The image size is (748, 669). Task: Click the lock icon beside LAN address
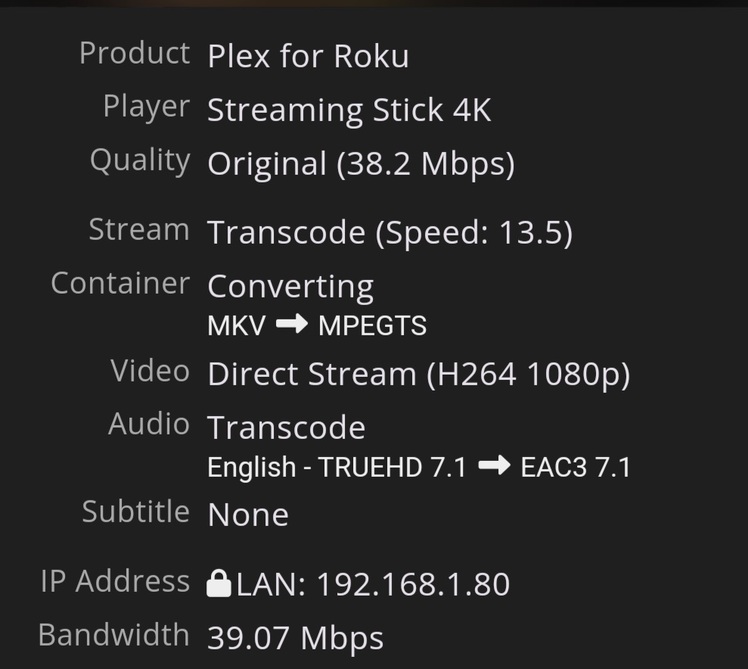tap(218, 583)
